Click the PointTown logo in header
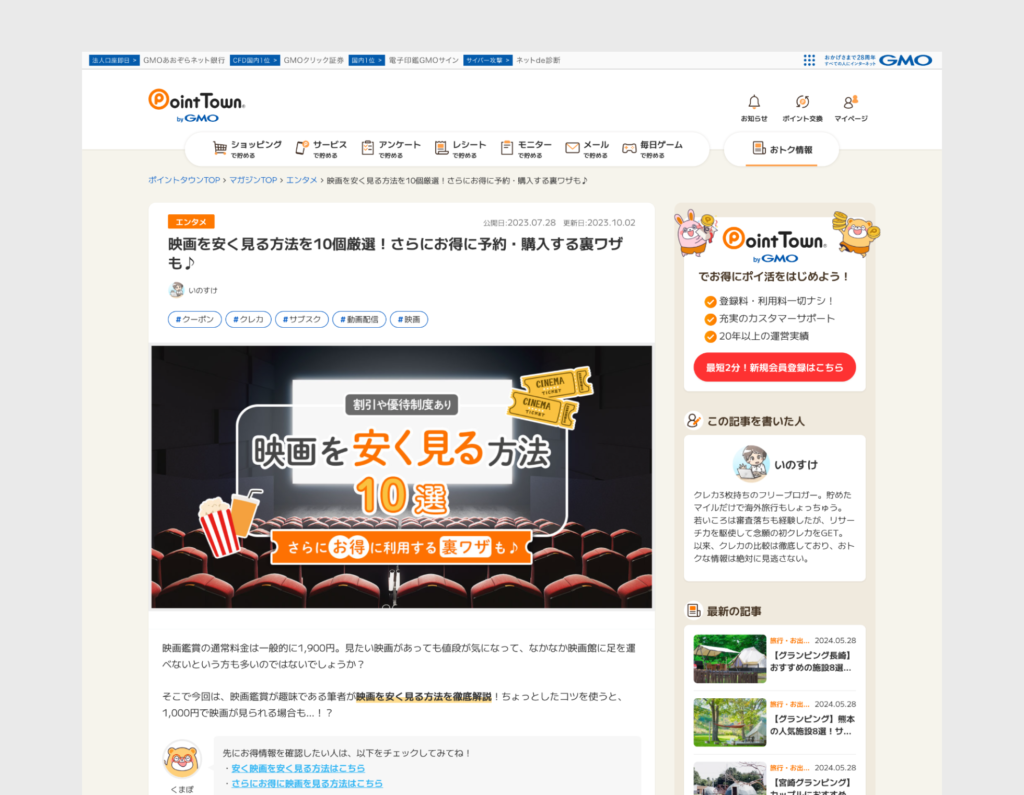Screen dimensions: 1024x795 (x=196, y=106)
